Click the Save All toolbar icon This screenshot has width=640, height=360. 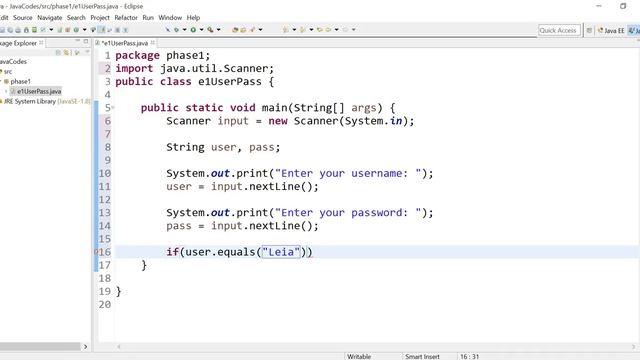coord(10,30)
